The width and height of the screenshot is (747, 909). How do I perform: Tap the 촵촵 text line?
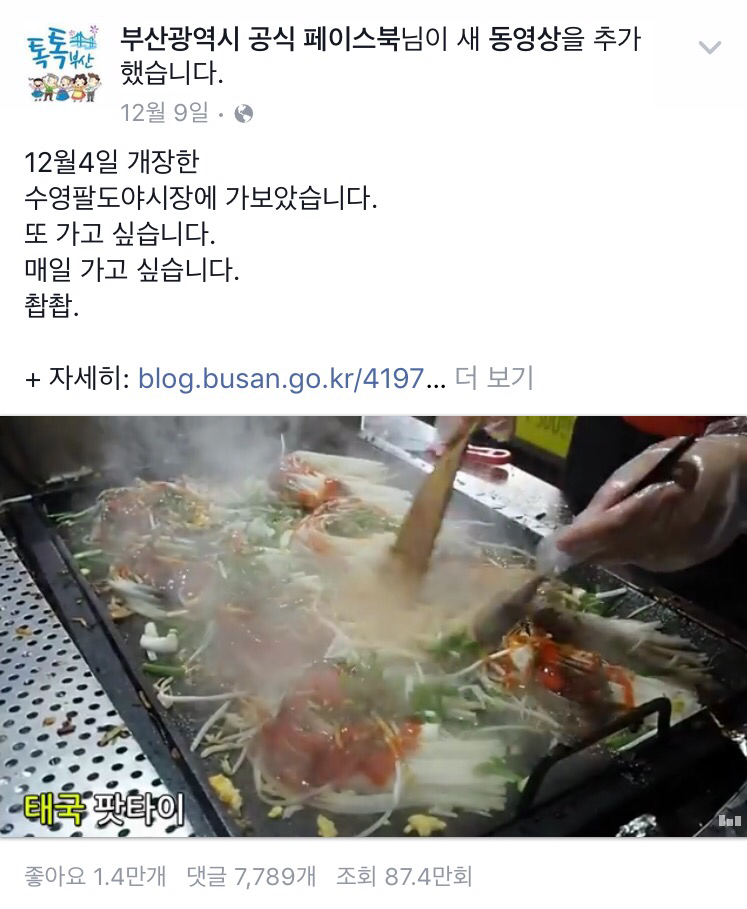[52, 306]
